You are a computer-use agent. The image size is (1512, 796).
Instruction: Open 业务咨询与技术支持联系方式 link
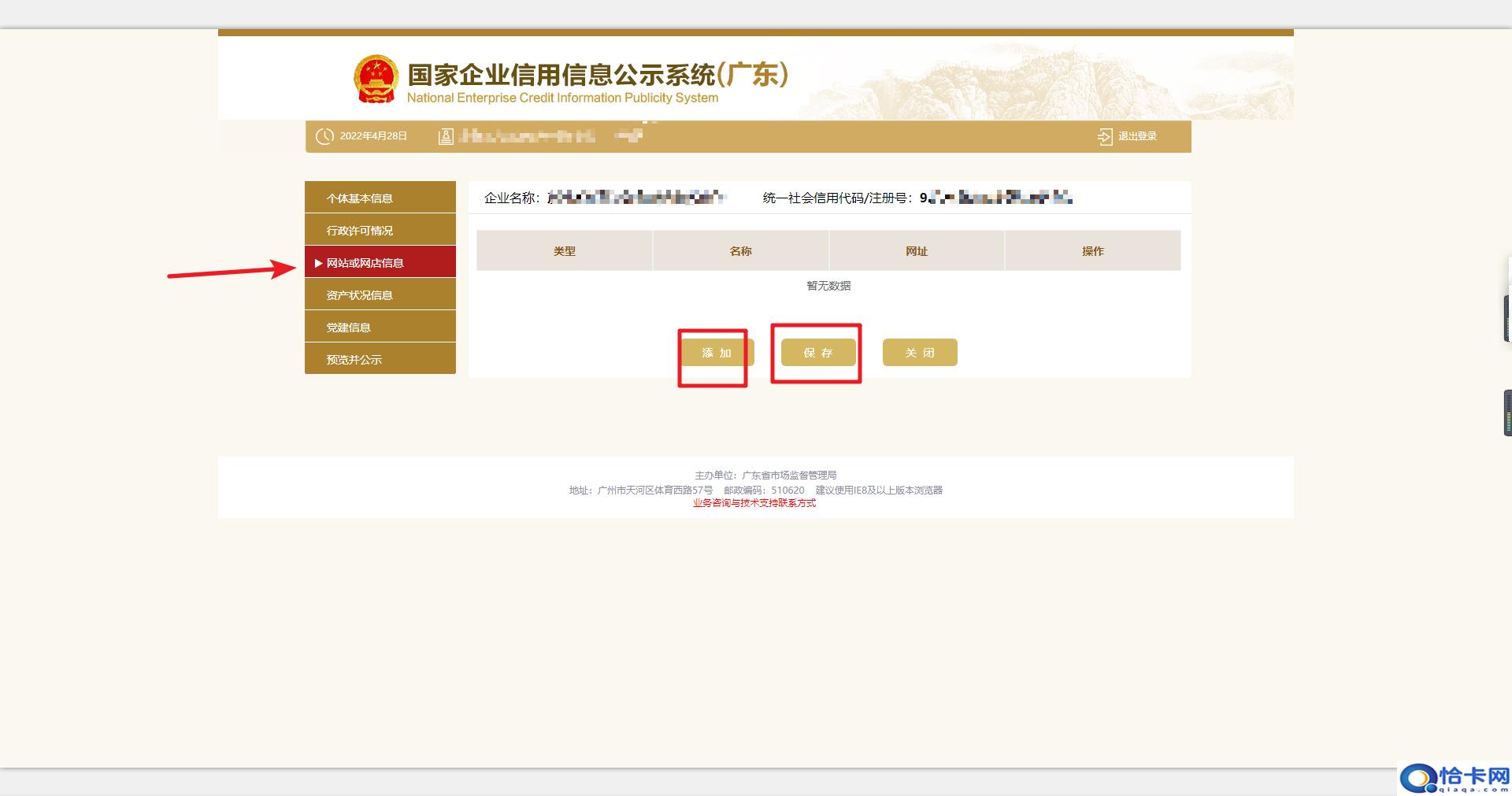pyautogui.click(x=754, y=503)
